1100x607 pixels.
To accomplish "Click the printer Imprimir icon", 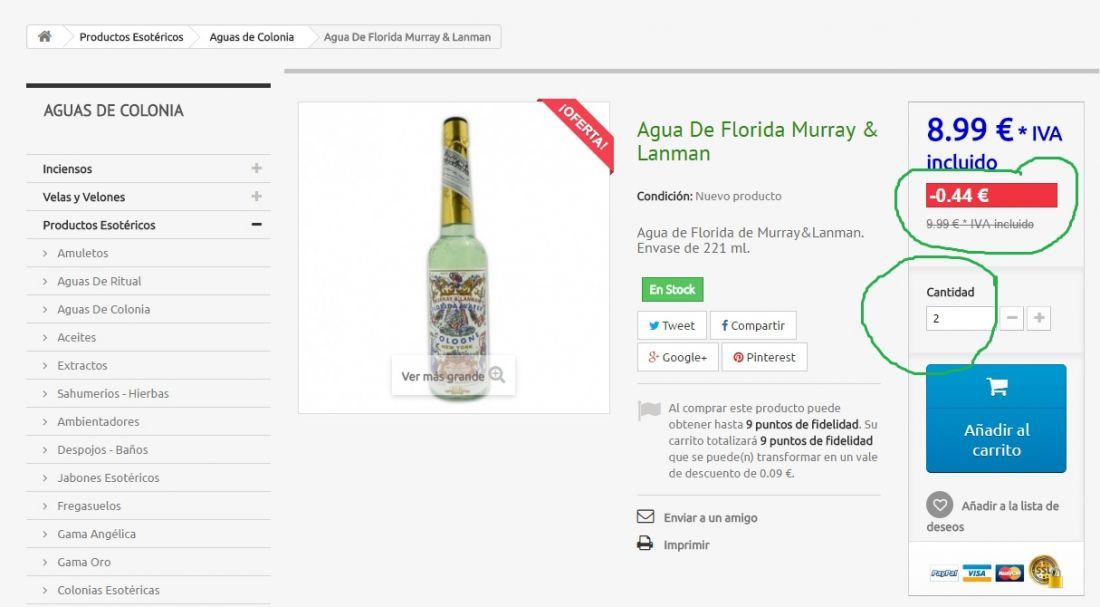I will 645,544.
